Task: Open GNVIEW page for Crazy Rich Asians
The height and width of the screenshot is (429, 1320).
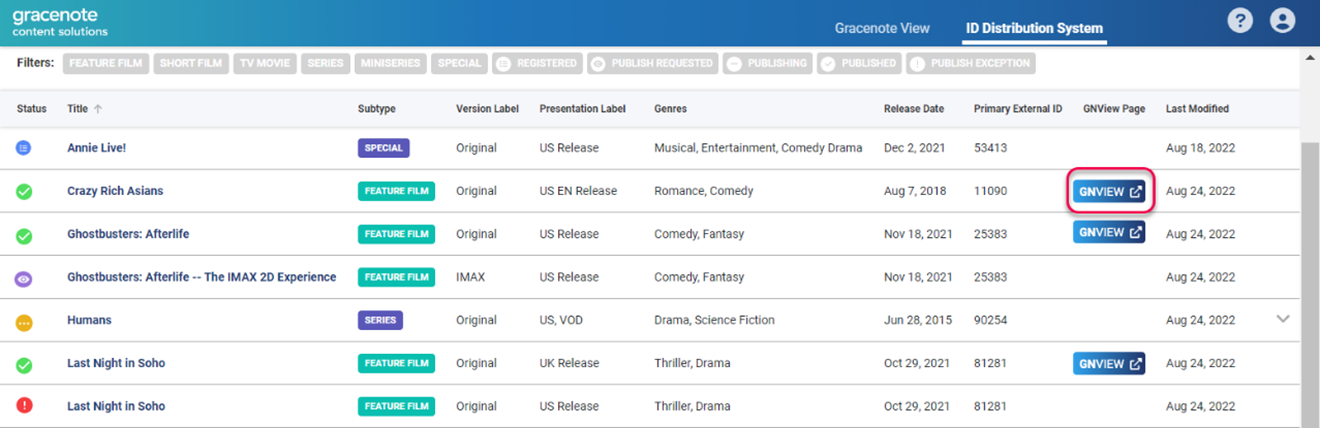Action: tap(1109, 191)
